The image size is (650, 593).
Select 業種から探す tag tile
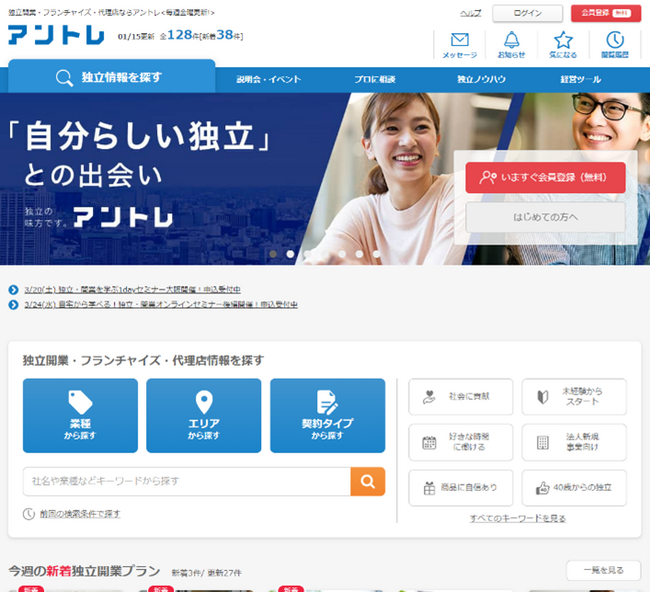click(x=80, y=415)
